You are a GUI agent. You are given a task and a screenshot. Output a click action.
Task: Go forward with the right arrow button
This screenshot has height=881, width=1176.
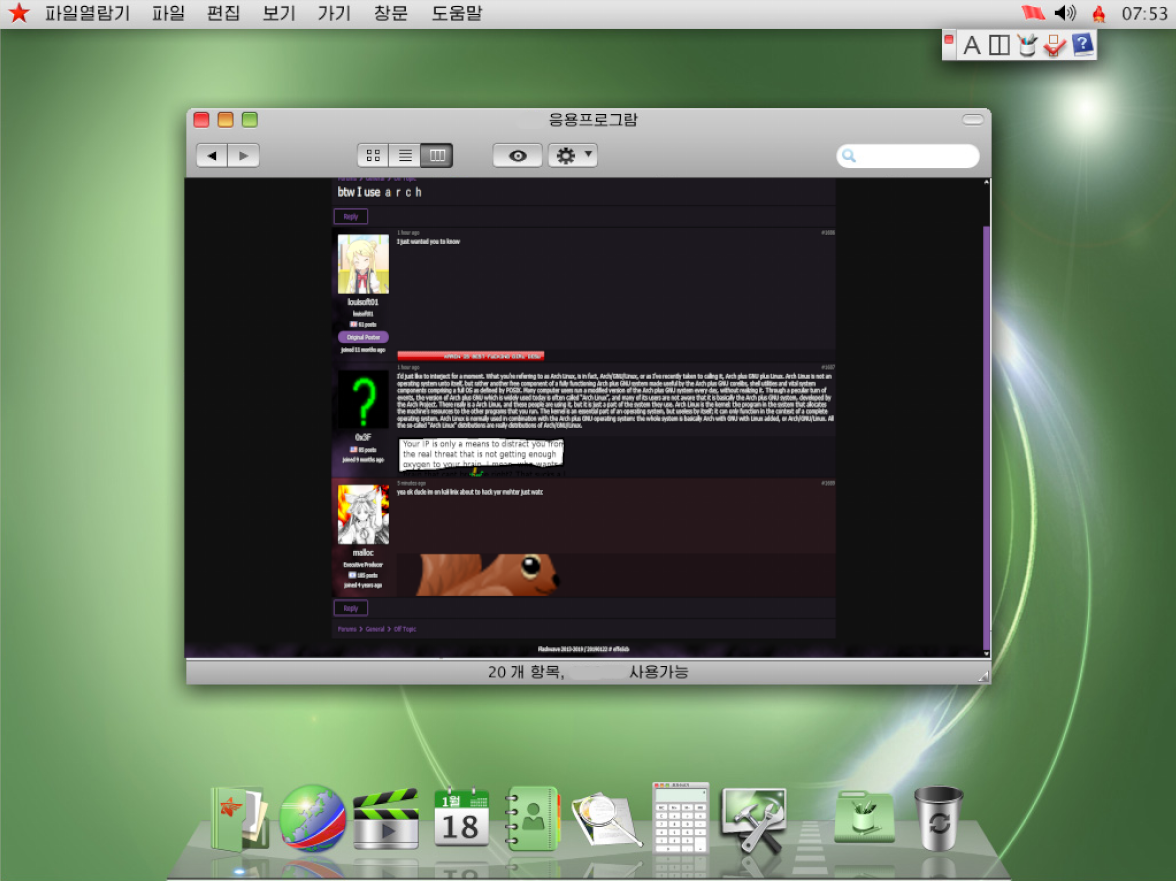tap(244, 155)
